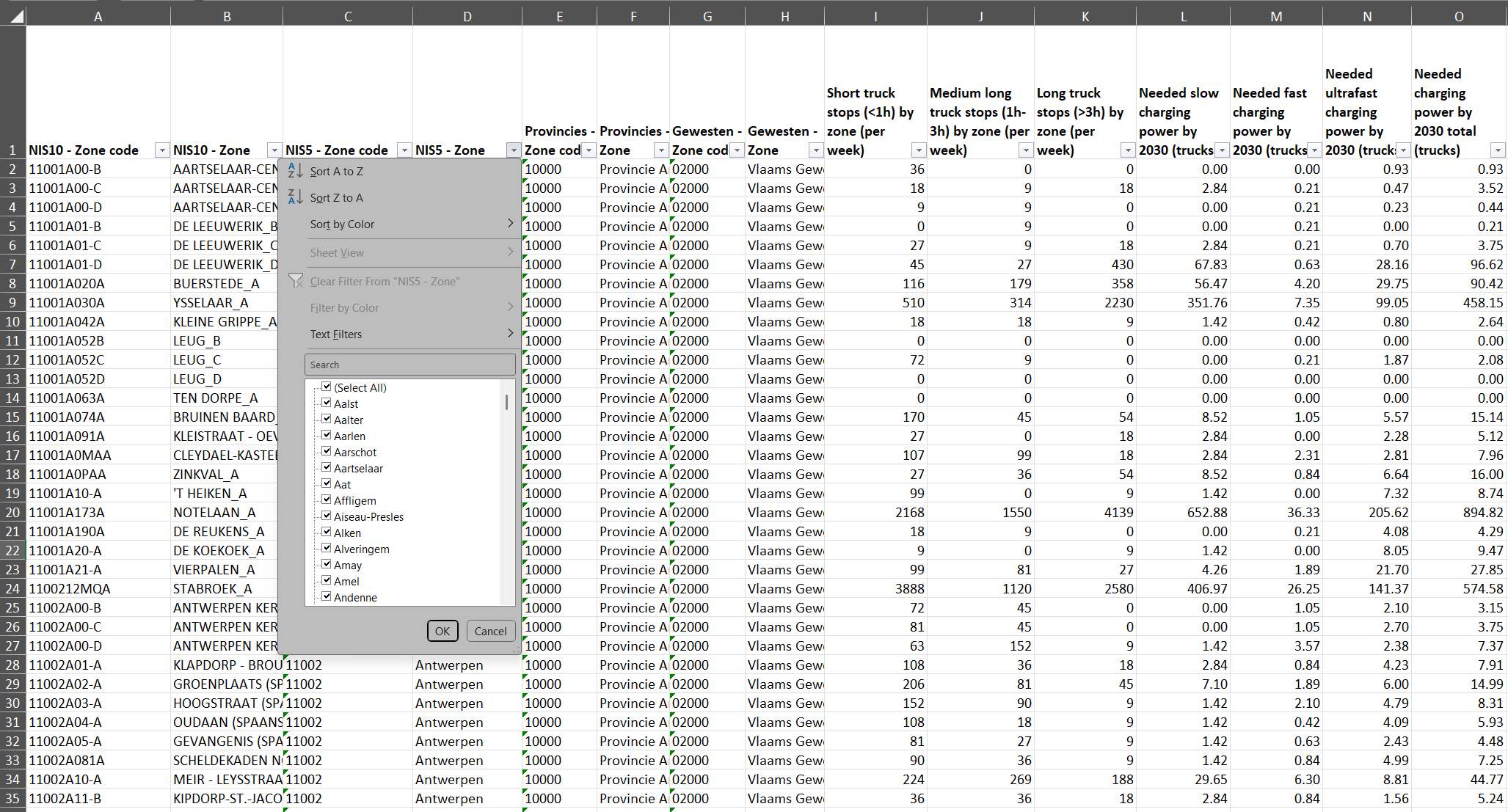The width and height of the screenshot is (1508, 812).
Task: Toggle the Aiseau-Presles checkbox
Action: pos(327,516)
